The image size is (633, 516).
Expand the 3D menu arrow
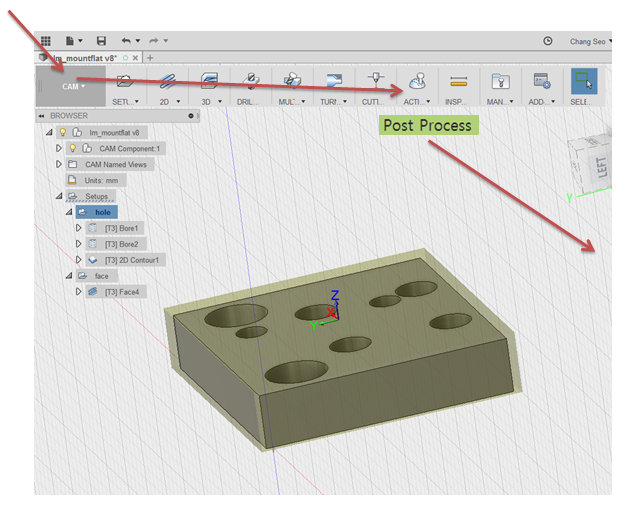(x=220, y=101)
